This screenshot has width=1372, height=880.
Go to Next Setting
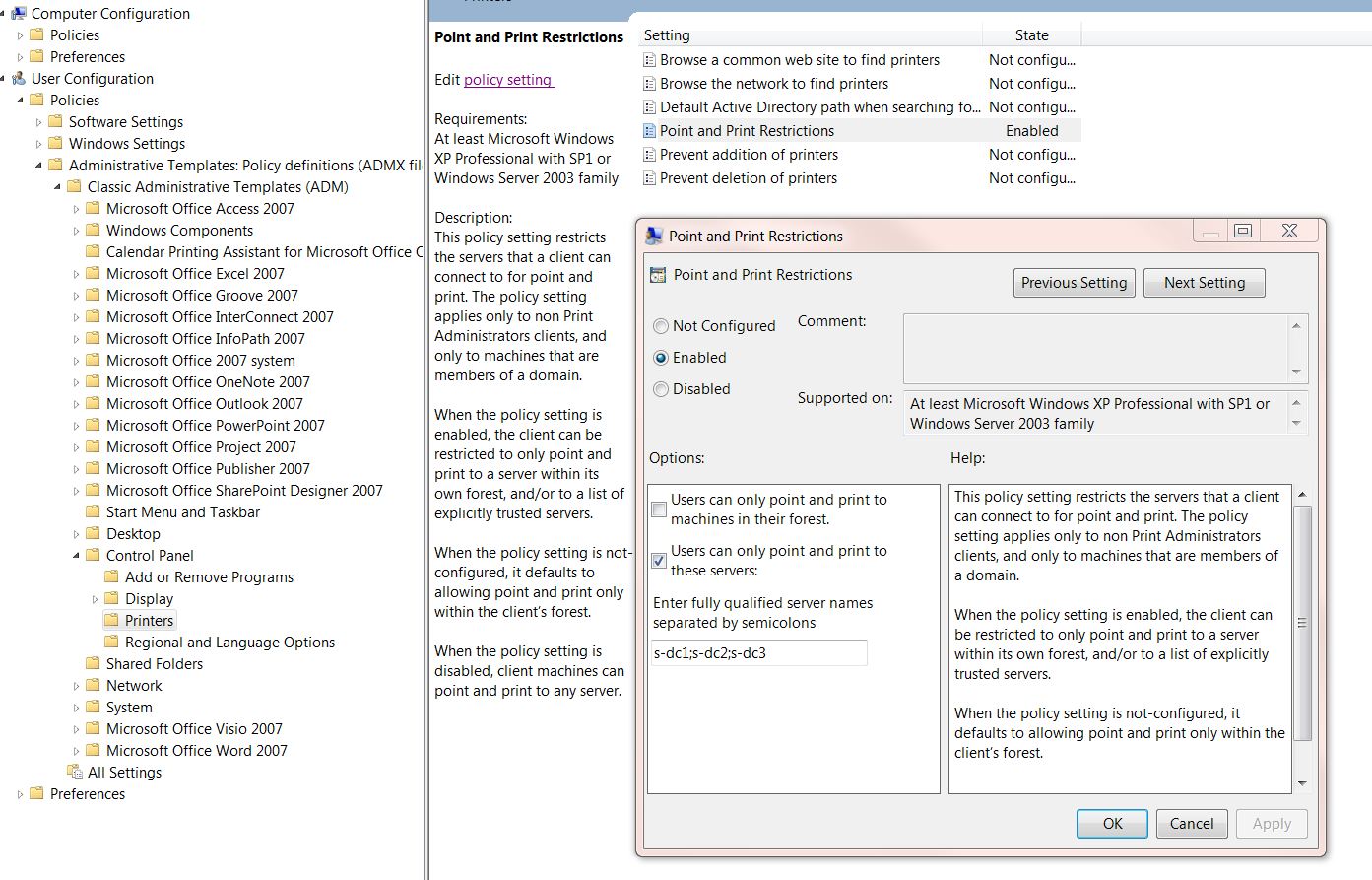(1205, 283)
